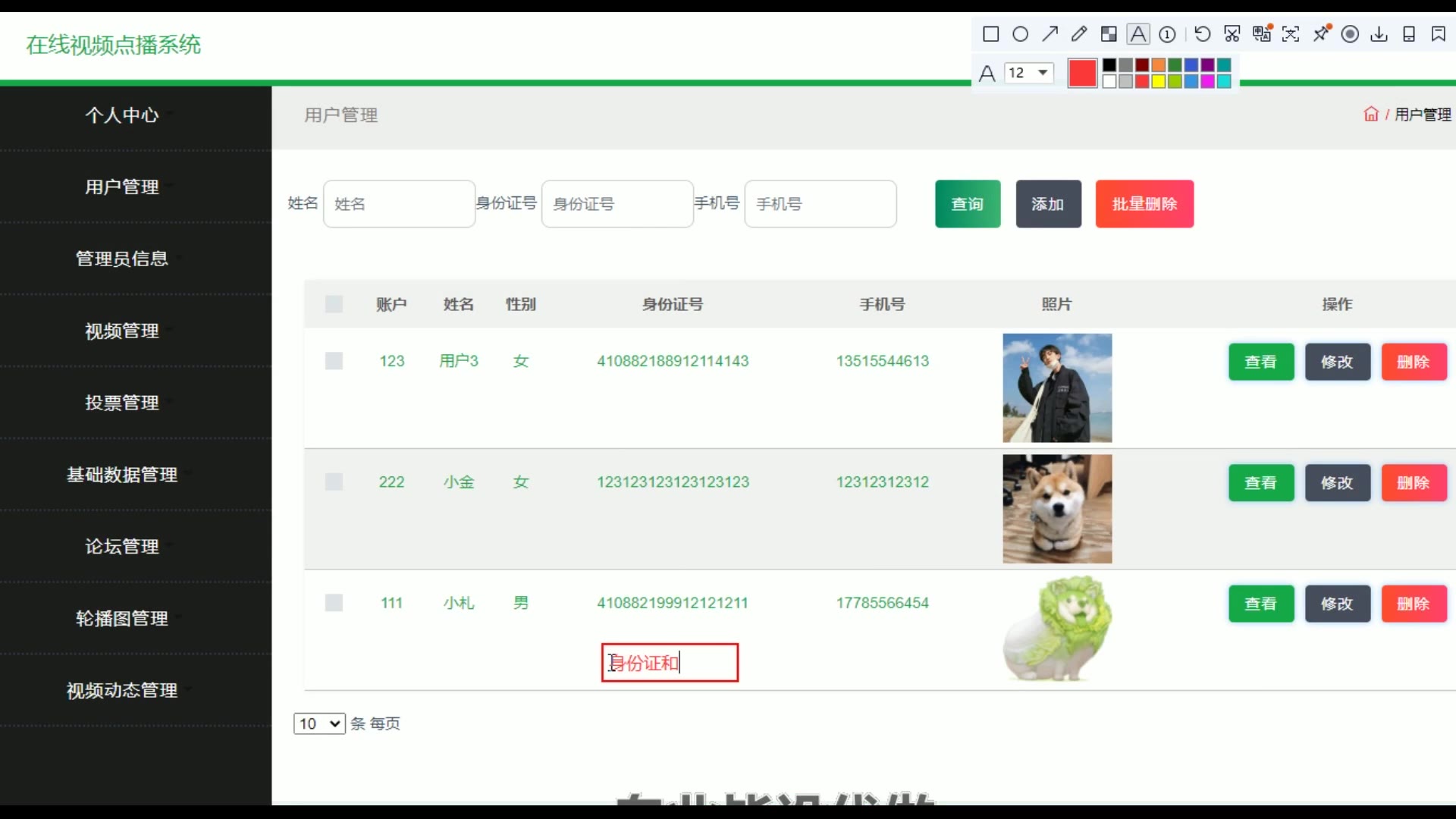Pin the screenshot to screen

(x=1321, y=34)
